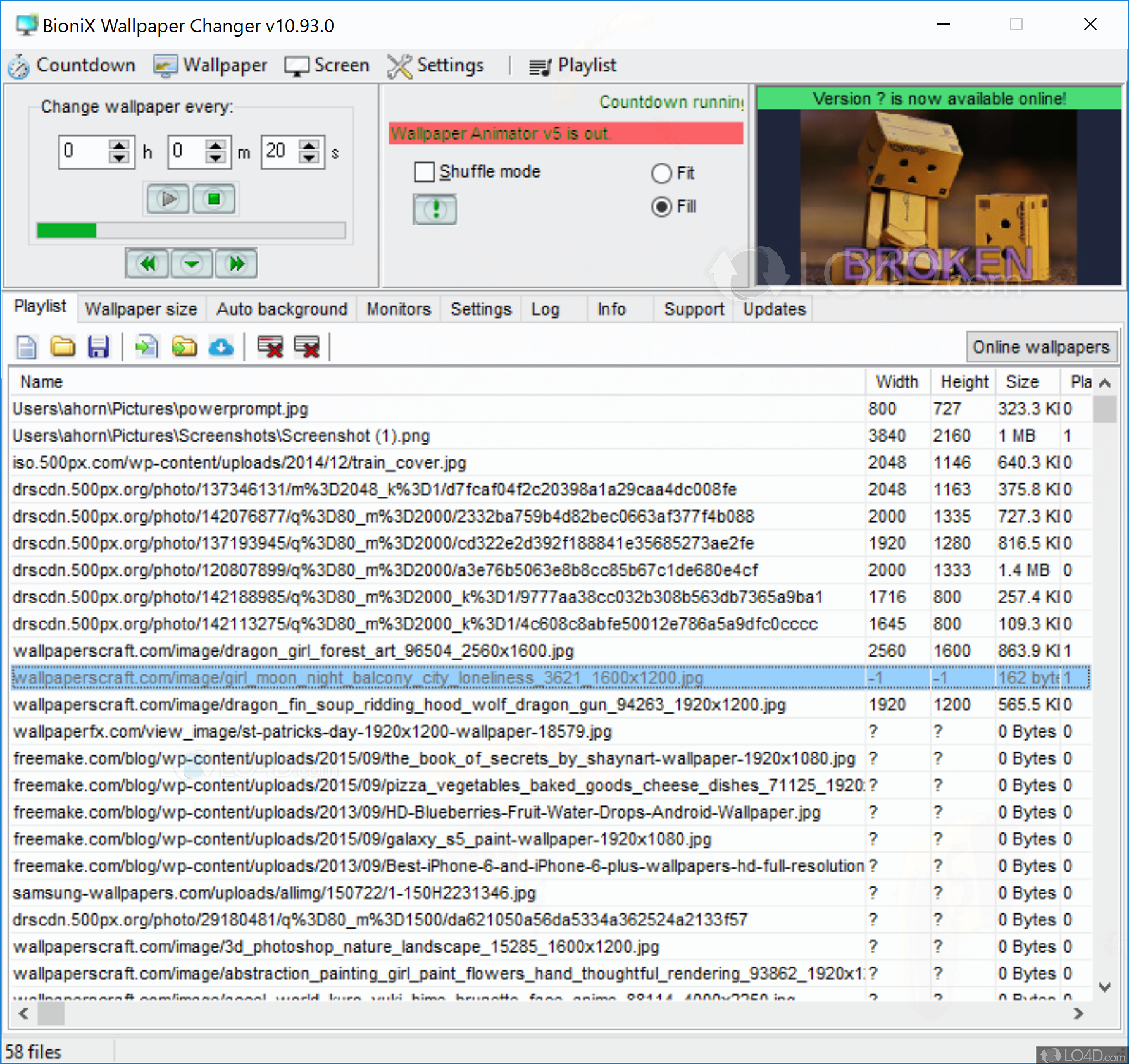This screenshot has width=1129, height=1064.
Task: Select the Fit radio button
Action: [661, 173]
